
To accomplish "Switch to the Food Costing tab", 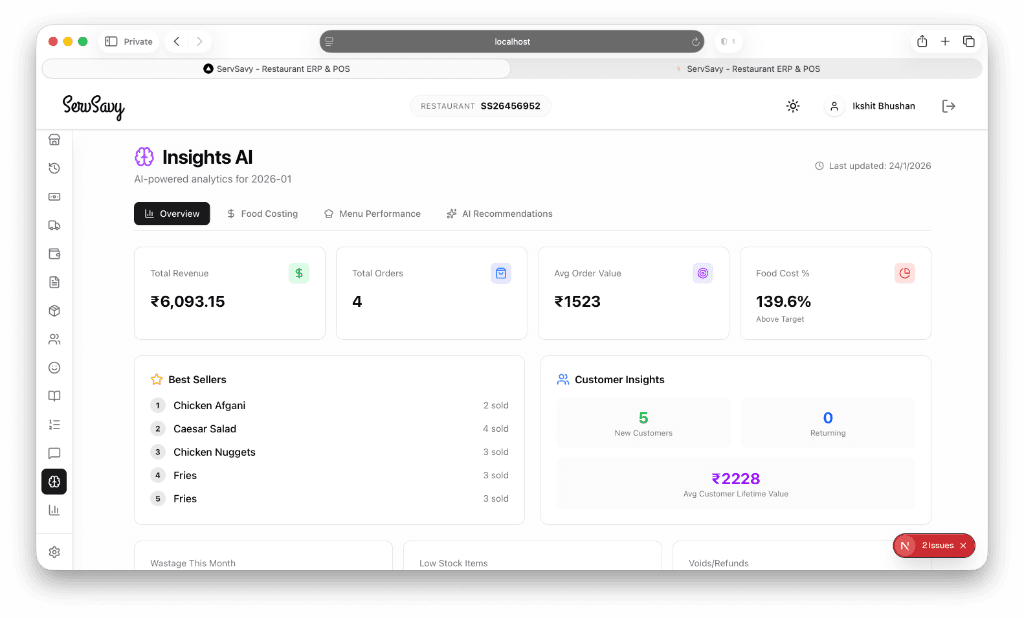I will tap(262, 213).
